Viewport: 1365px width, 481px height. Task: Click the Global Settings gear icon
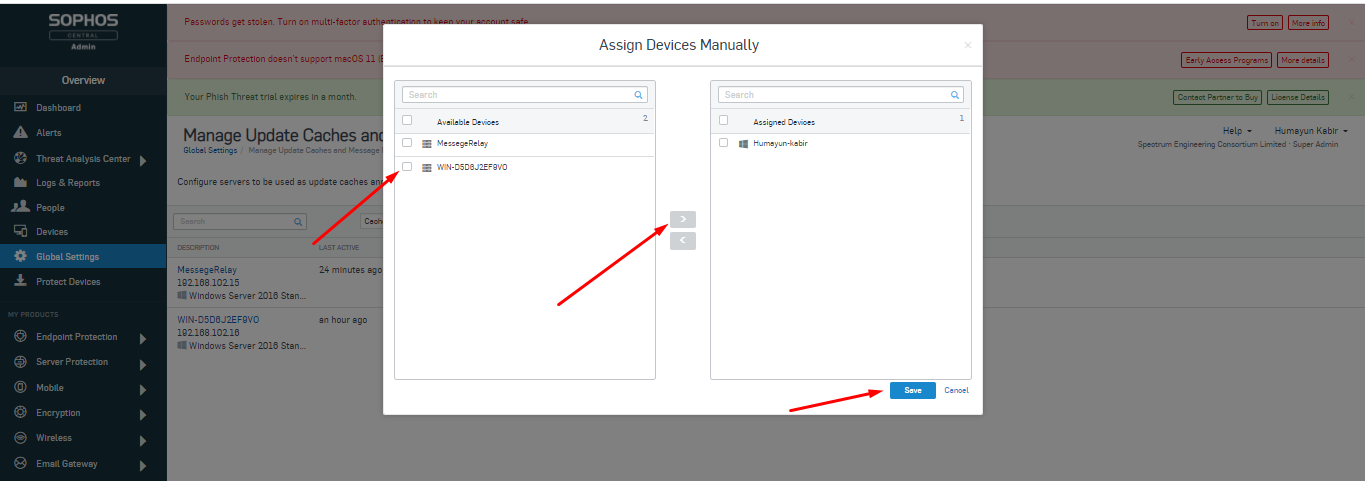pyautogui.click(x=20, y=256)
